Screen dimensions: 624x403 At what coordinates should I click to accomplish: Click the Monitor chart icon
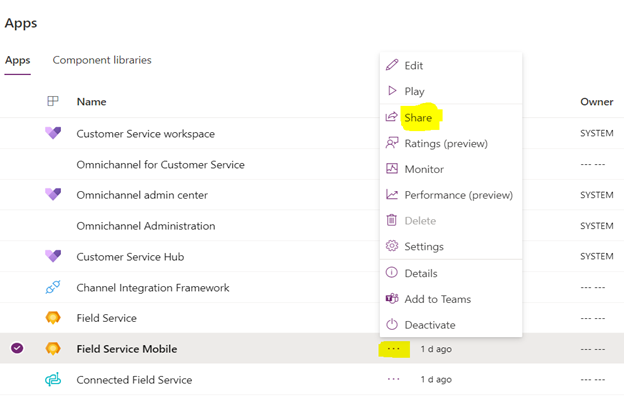point(392,168)
